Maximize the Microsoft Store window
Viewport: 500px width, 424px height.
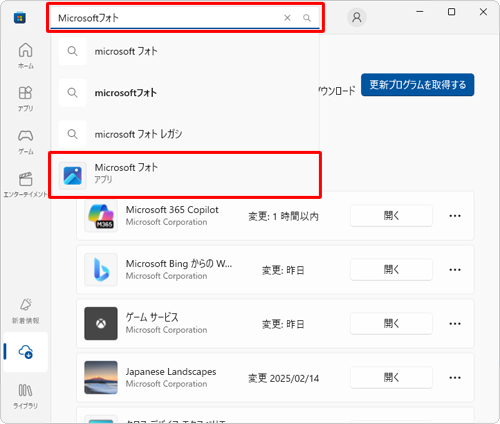coord(451,12)
